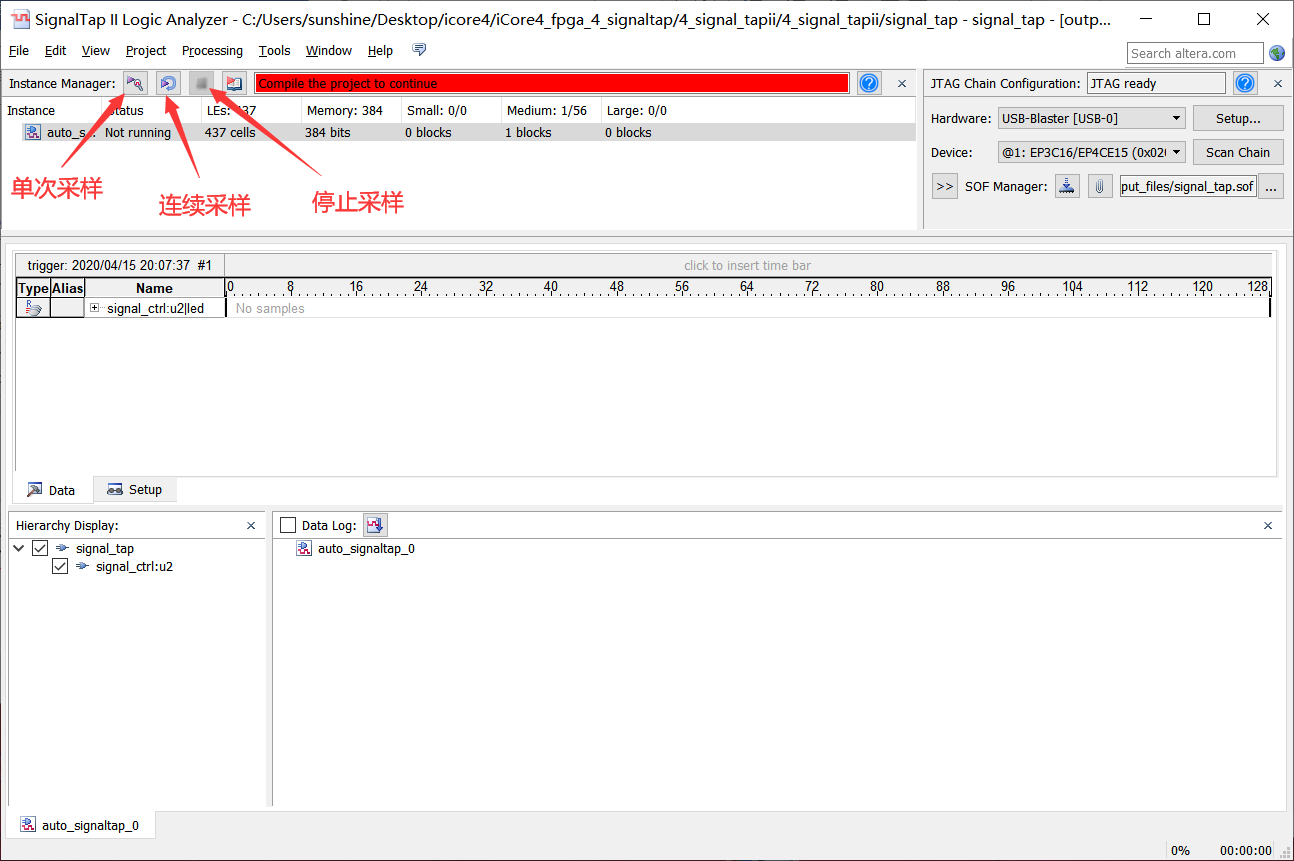Toggle the signal_ctrl:u2 hierarchy checkbox

pyautogui.click(x=60, y=566)
